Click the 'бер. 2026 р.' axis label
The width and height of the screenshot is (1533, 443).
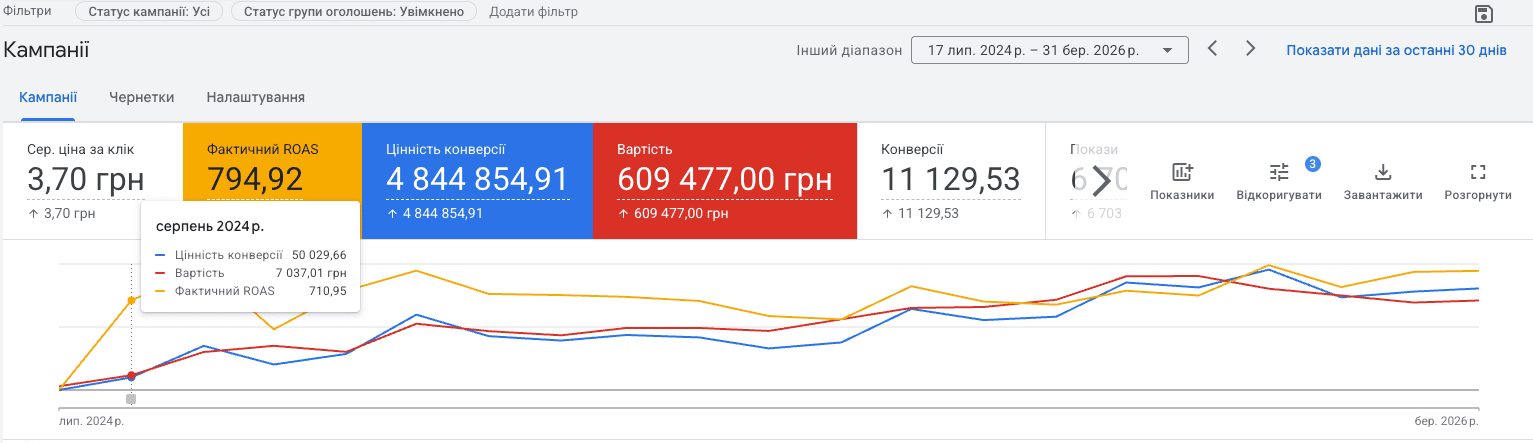(x=1446, y=420)
